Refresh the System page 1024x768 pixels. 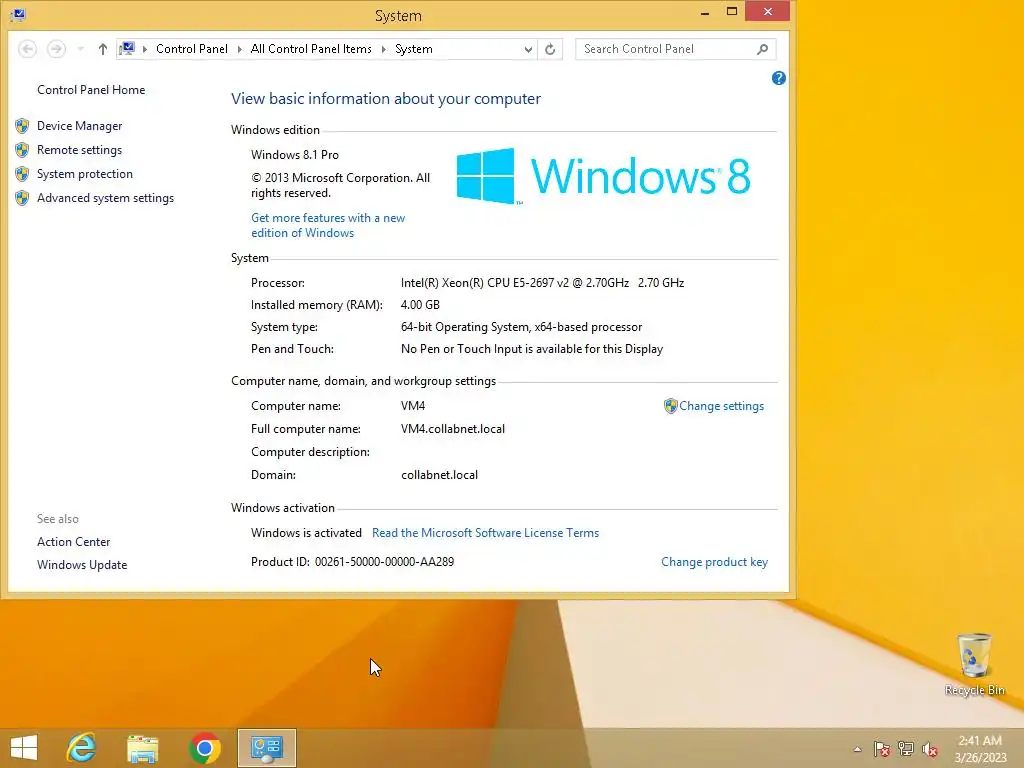point(550,49)
